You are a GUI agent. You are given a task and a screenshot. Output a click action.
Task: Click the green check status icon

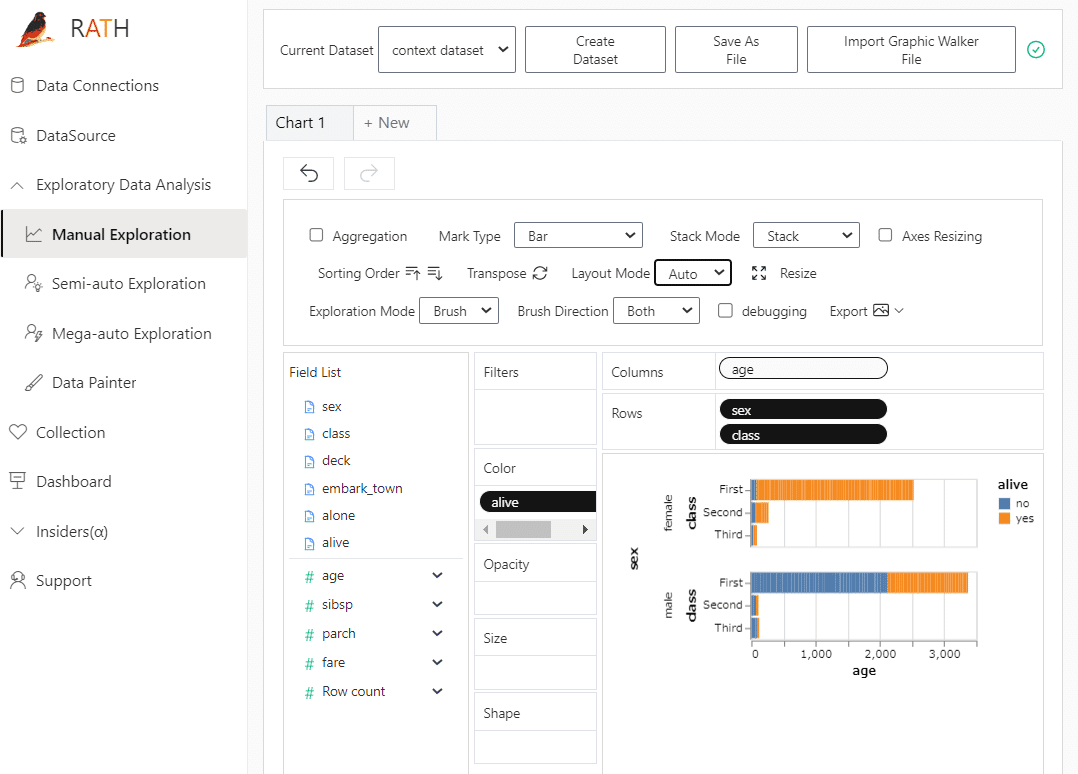(x=1035, y=49)
